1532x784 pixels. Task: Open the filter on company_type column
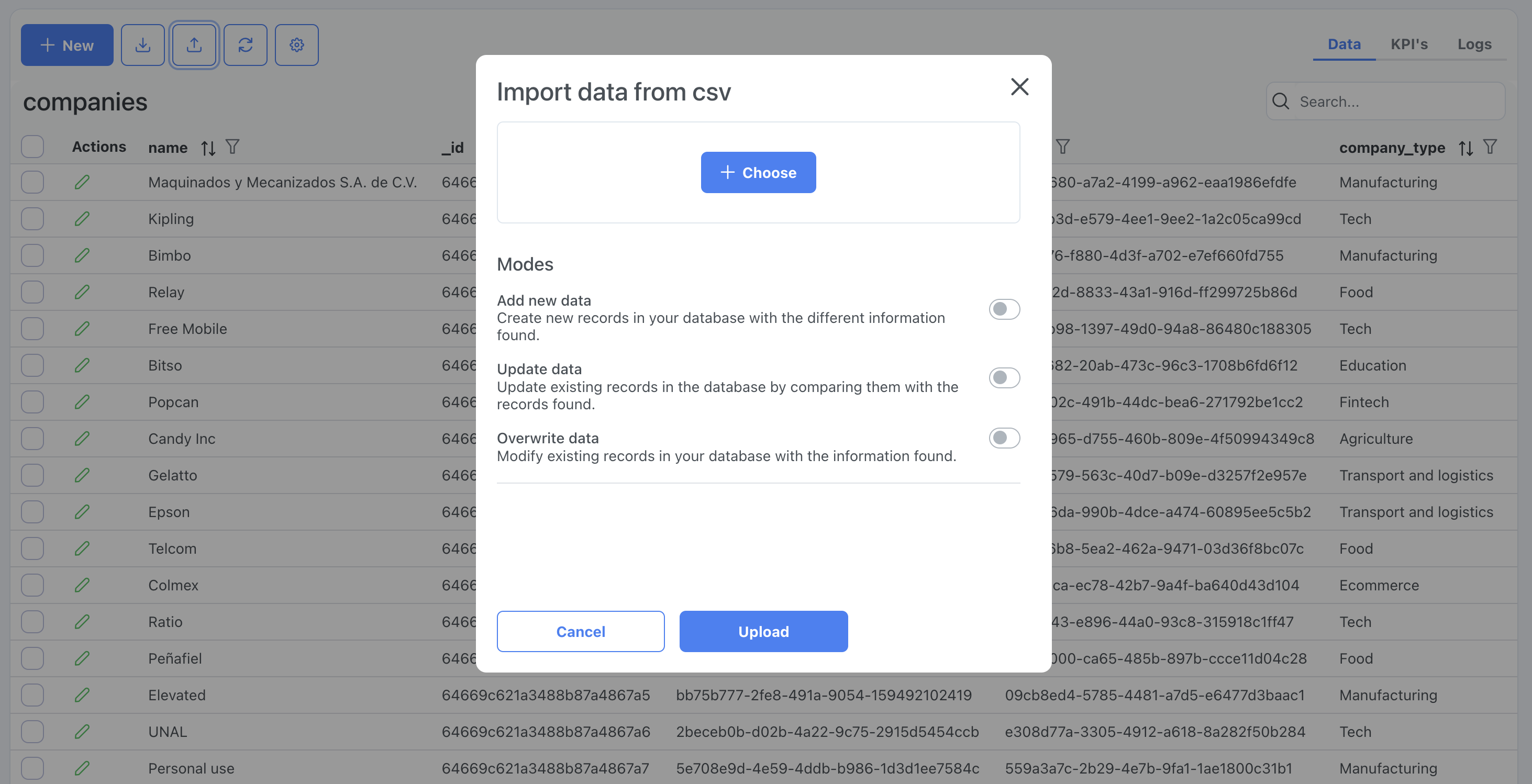pyautogui.click(x=1490, y=147)
